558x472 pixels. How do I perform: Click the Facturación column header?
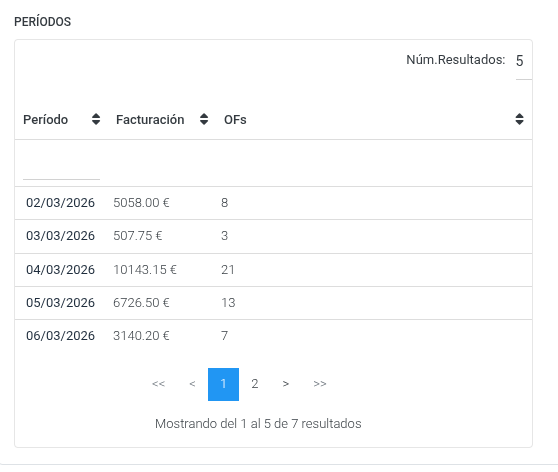(x=150, y=120)
